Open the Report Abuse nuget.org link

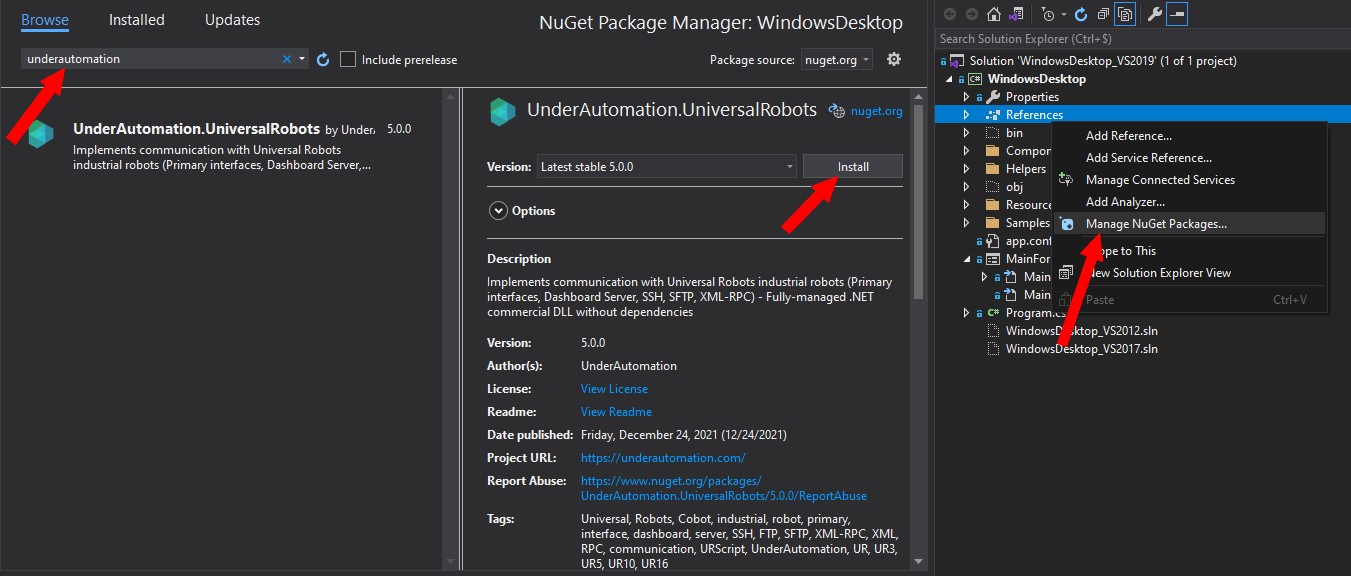(x=724, y=488)
